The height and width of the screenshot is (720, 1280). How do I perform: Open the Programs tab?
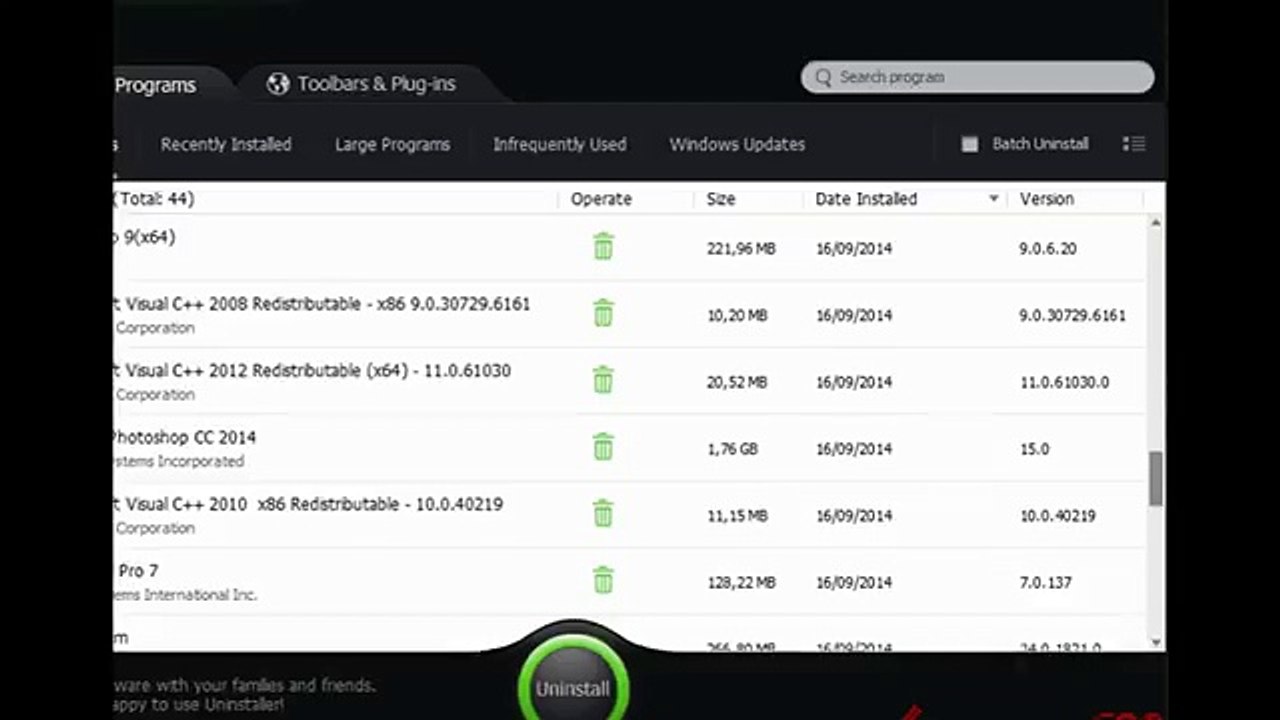point(155,85)
